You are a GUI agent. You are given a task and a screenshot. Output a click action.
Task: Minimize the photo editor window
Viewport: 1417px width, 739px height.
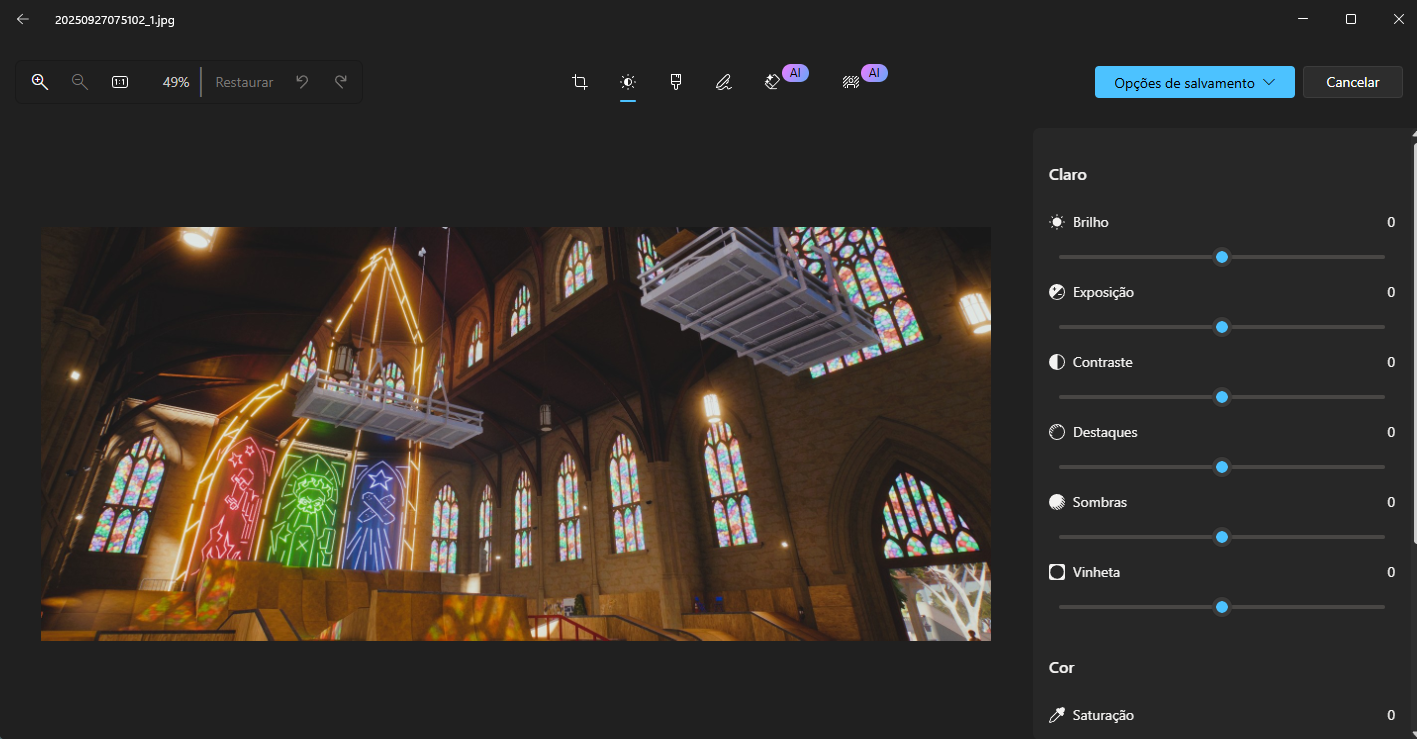(x=1303, y=19)
